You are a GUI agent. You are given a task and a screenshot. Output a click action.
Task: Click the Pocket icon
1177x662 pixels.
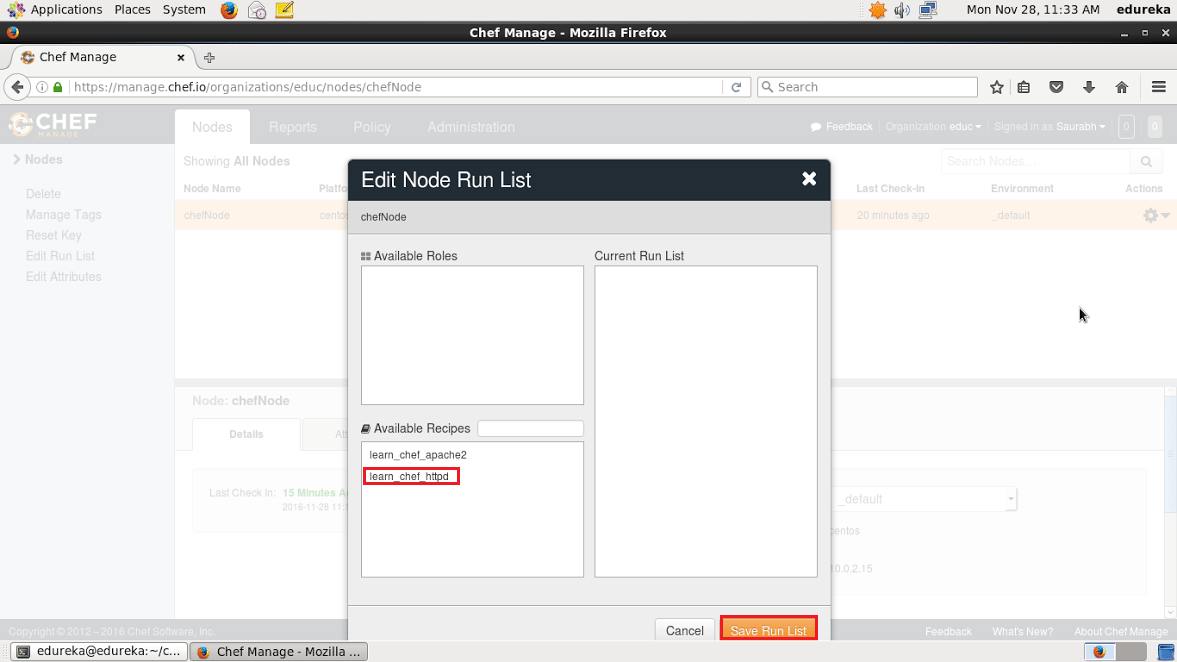click(1056, 87)
